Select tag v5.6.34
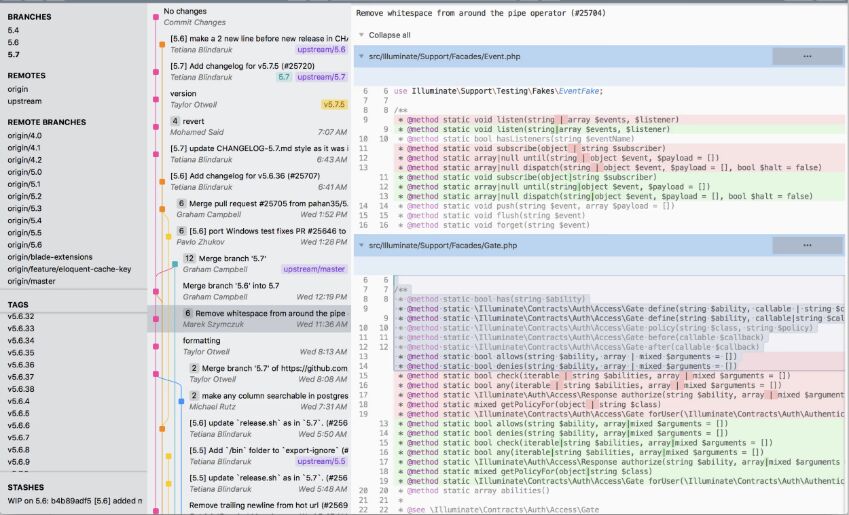 tap(21, 341)
